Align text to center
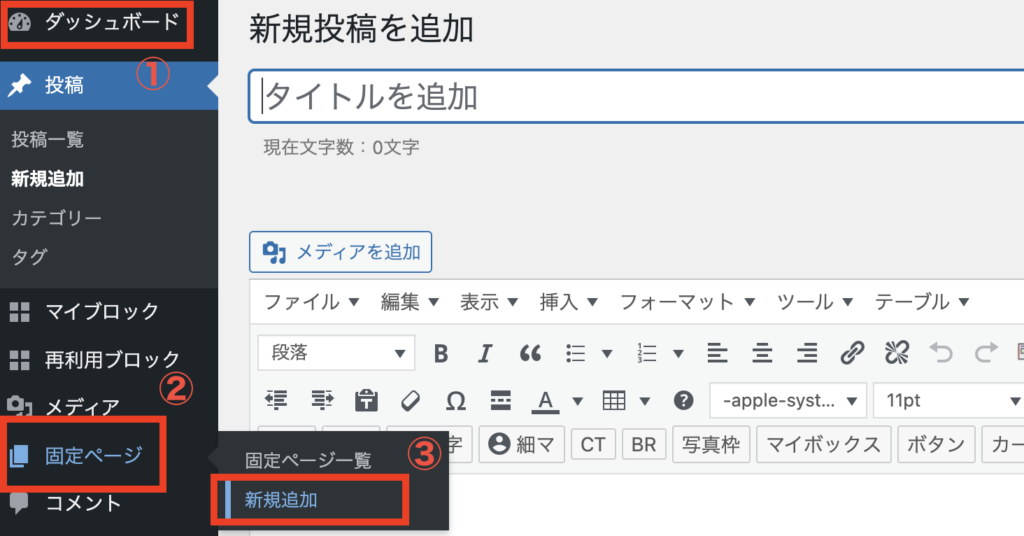The width and height of the screenshot is (1024, 536). (763, 353)
